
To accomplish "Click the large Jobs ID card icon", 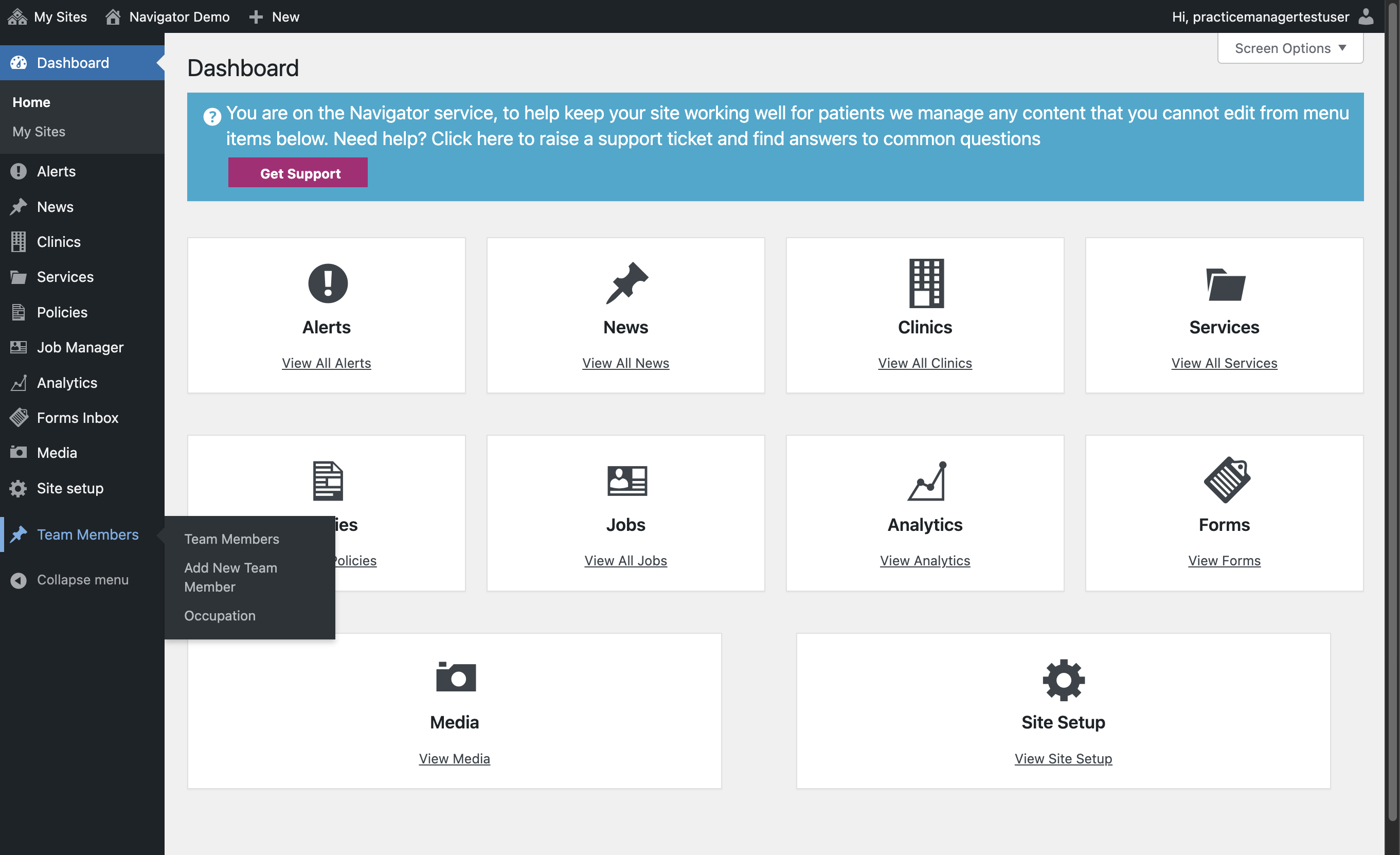I will [x=626, y=481].
